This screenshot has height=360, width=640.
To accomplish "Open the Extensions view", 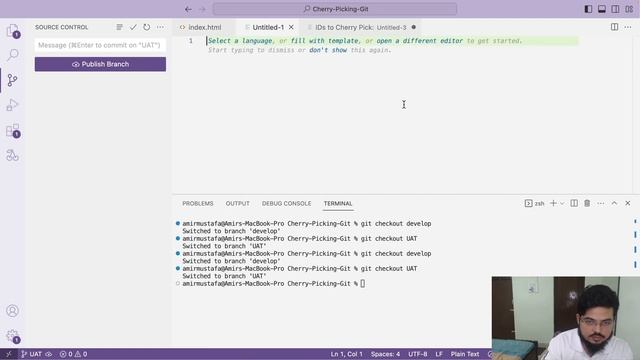I will pyautogui.click(x=13, y=131).
